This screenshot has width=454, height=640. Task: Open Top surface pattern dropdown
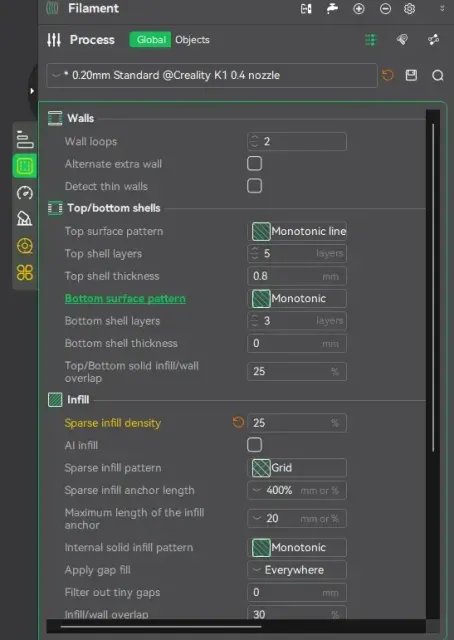click(x=297, y=231)
